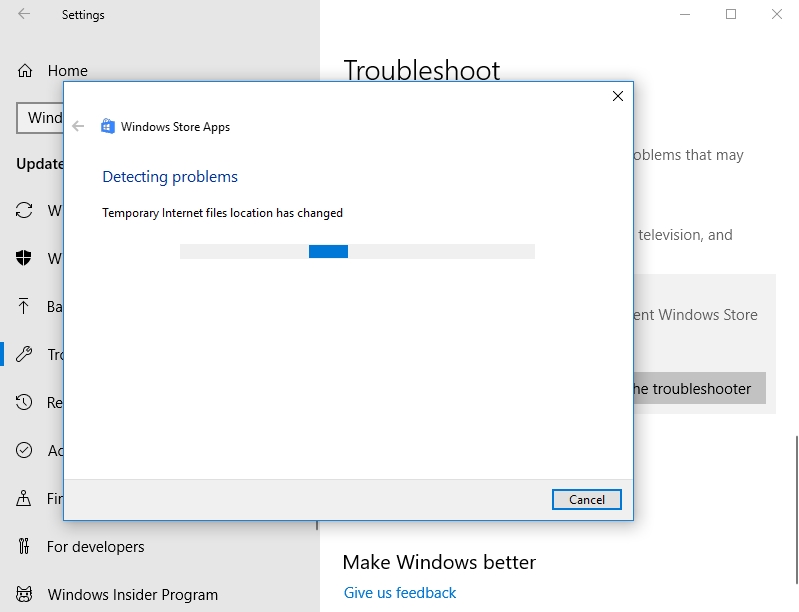The height and width of the screenshot is (612, 799).
Task: Open the For developers settings page
Action: [95, 547]
